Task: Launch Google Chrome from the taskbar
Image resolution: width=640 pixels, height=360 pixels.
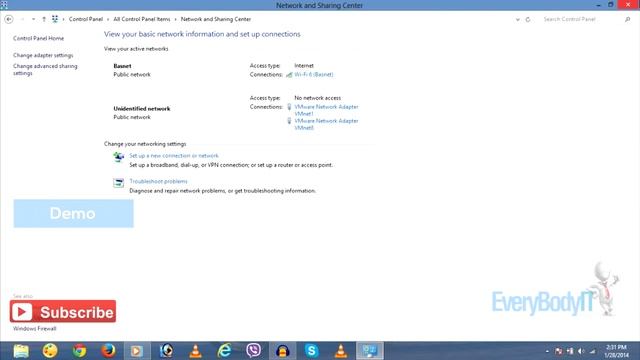Action: (79, 351)
